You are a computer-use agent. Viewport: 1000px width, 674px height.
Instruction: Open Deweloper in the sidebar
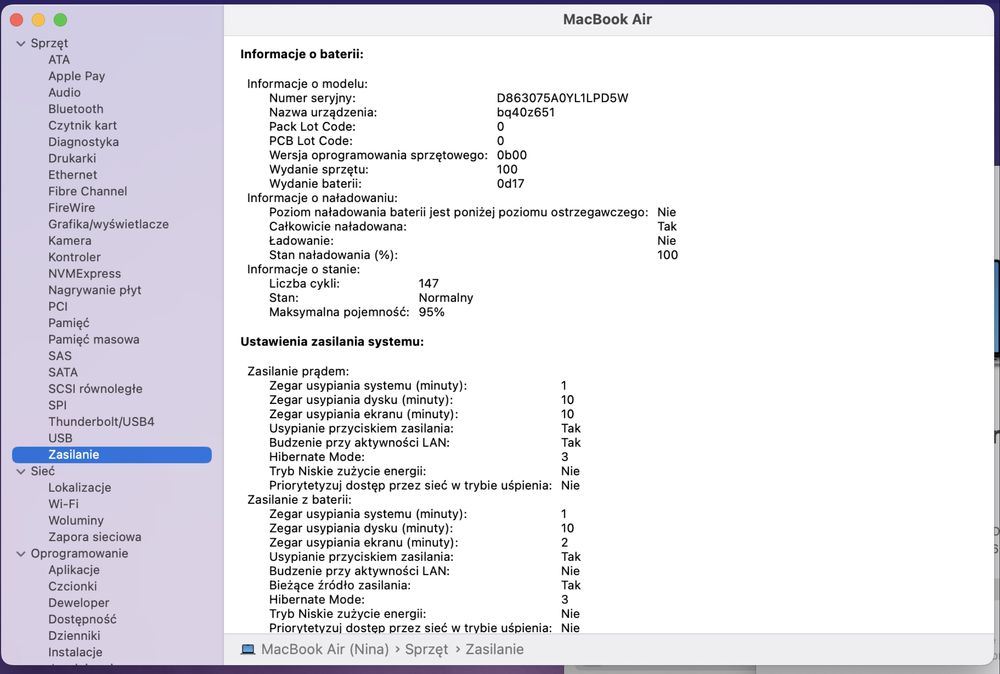pyautogui.click(x=79, y=603)
